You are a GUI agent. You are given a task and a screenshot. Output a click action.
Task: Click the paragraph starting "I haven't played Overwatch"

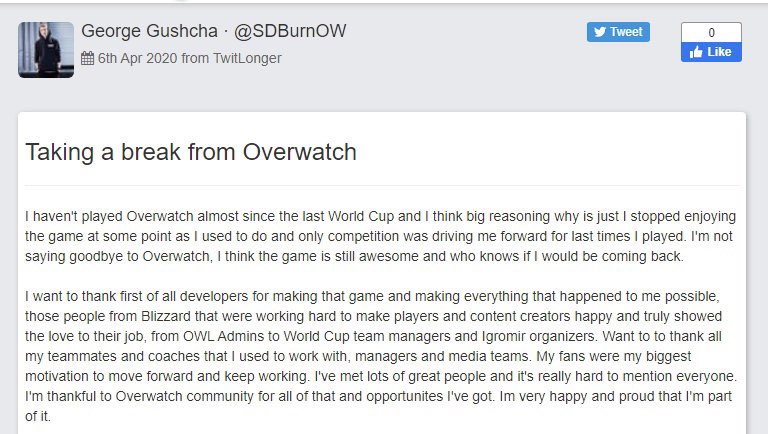point(380,235)
